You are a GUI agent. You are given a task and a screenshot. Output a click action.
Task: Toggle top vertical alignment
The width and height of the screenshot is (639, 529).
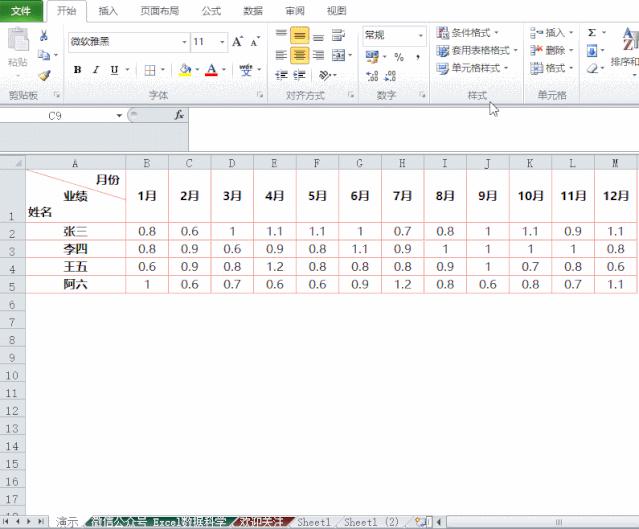tap(281, 35)
